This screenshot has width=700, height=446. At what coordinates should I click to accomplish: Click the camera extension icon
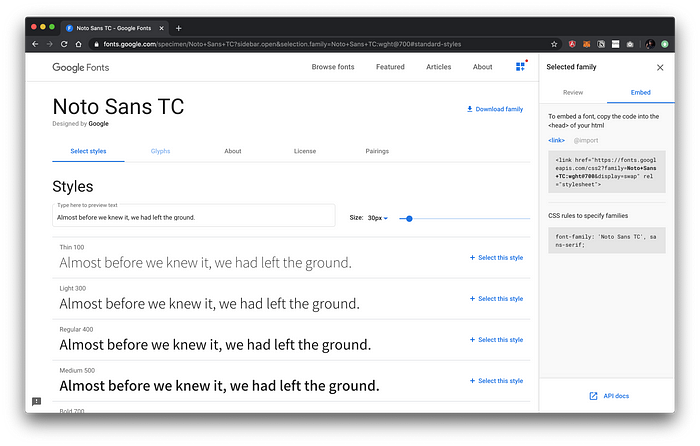630,44
